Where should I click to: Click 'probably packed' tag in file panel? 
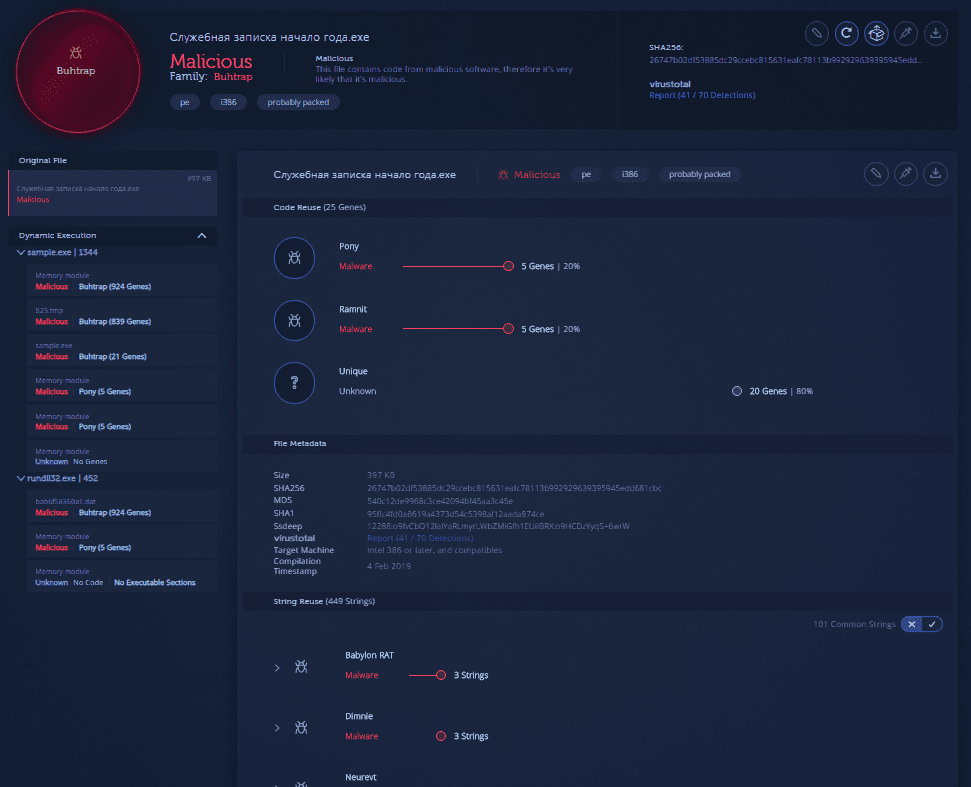pos(699,175)
